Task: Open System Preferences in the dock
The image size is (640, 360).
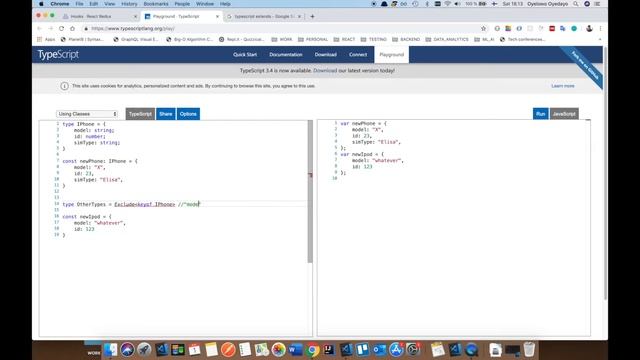Action: tap(413, 350)
